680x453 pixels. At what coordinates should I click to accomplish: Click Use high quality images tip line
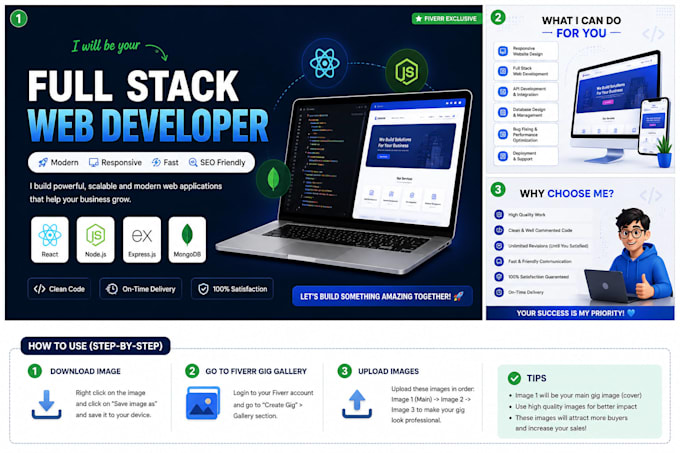pos(576,407)
